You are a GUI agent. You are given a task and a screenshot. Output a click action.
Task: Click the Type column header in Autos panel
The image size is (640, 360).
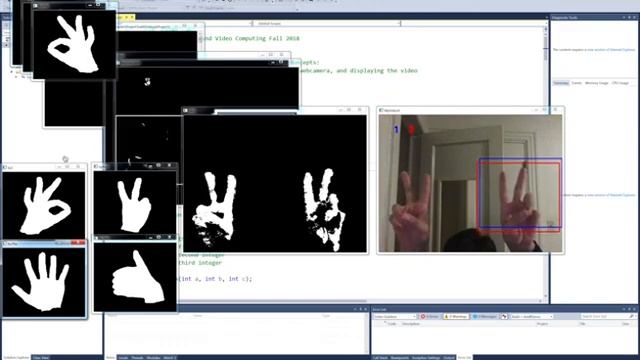tap(327, 316)
